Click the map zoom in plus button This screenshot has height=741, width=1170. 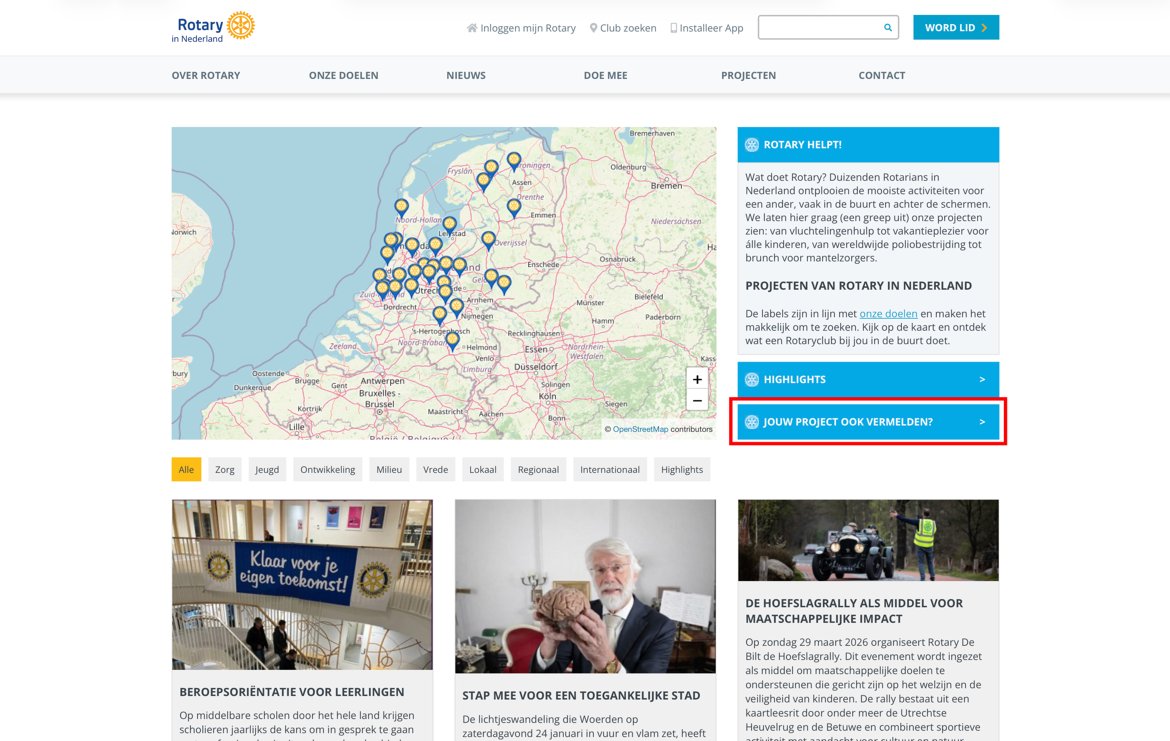[x=697, y=379]
